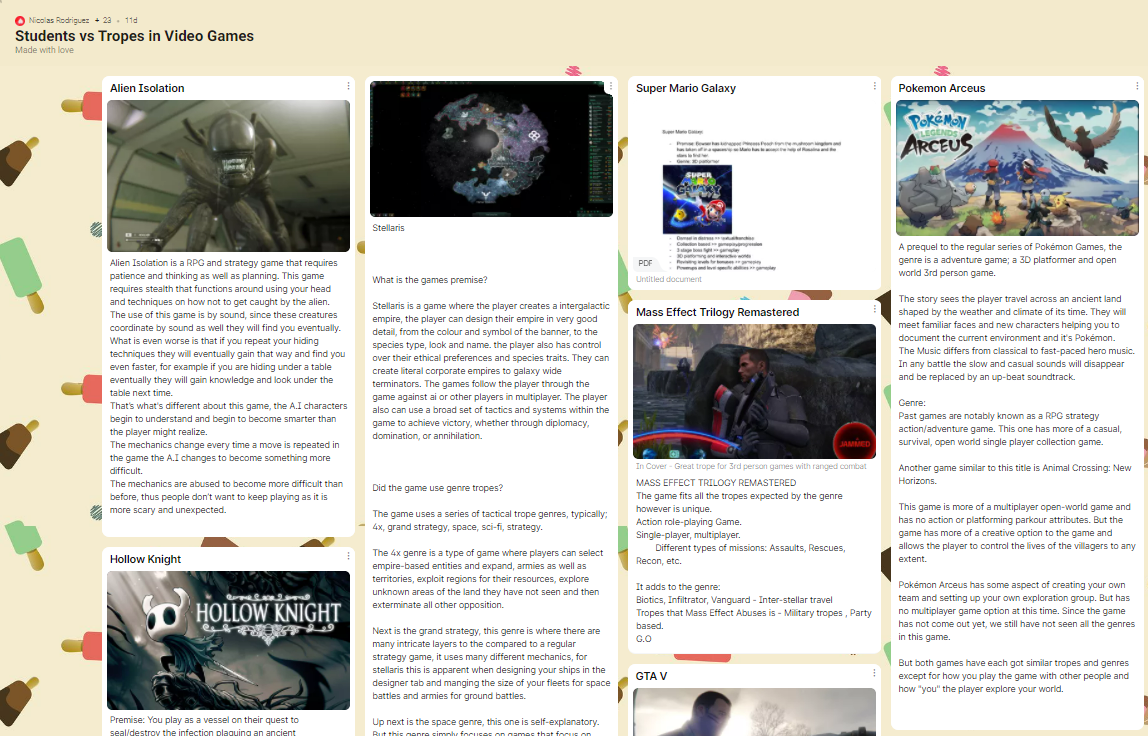Image resolution: width=1148 pixels, height=736 pixels.
Task: Open the Super Mario Galaxy post options menu
Action: click(874, 86)
